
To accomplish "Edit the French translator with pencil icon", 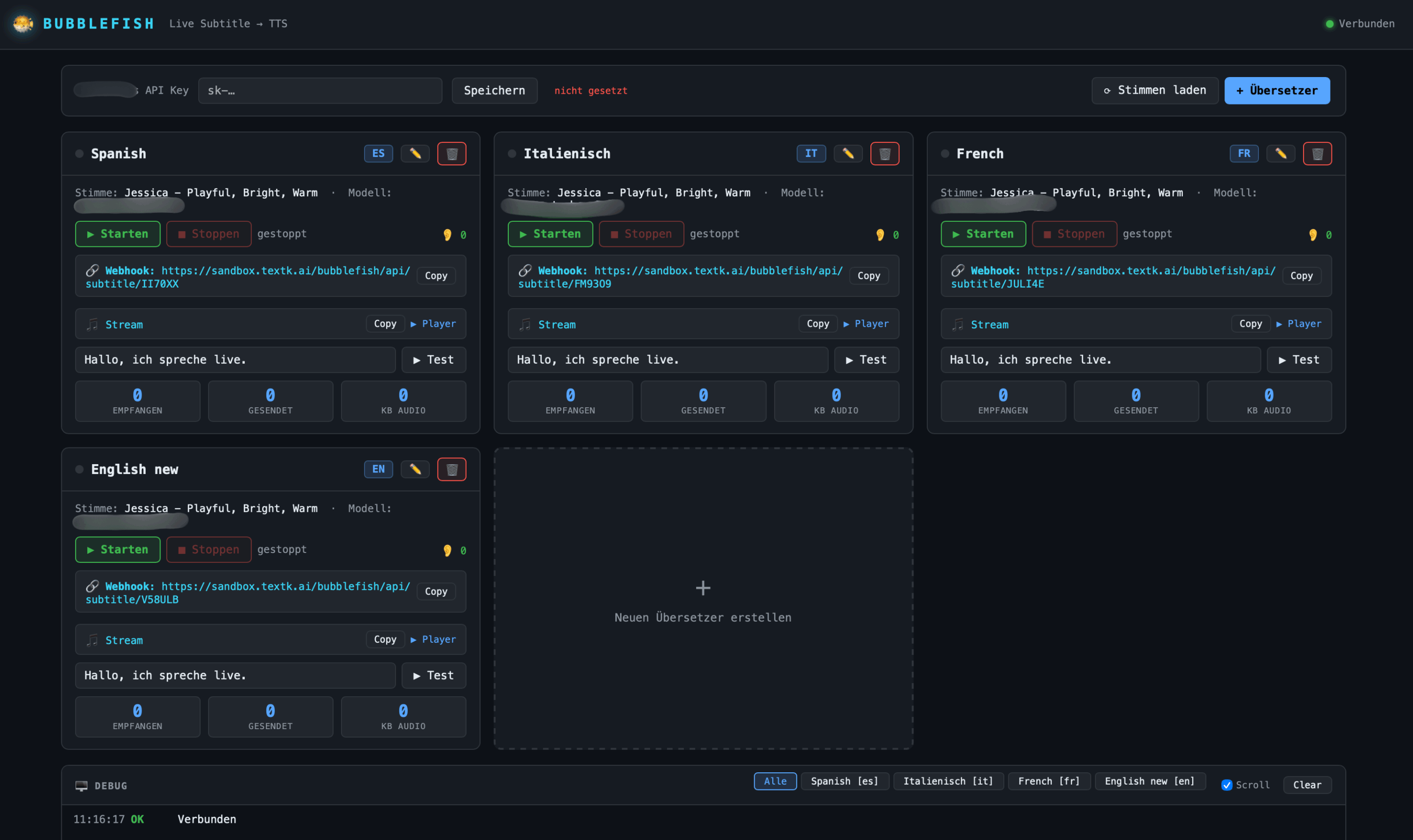I will pyautogui.click(x=1281, y=154).
